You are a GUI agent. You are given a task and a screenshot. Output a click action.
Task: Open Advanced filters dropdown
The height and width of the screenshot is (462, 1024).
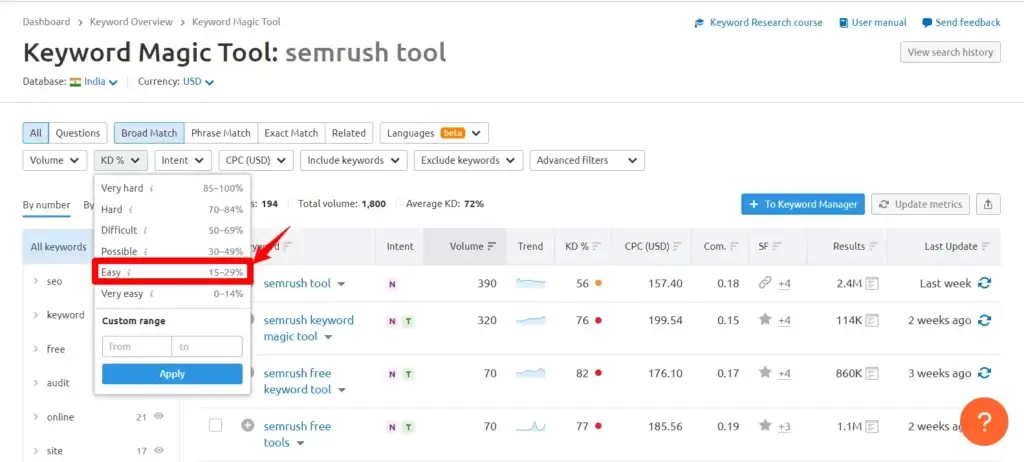click(587, 160)
